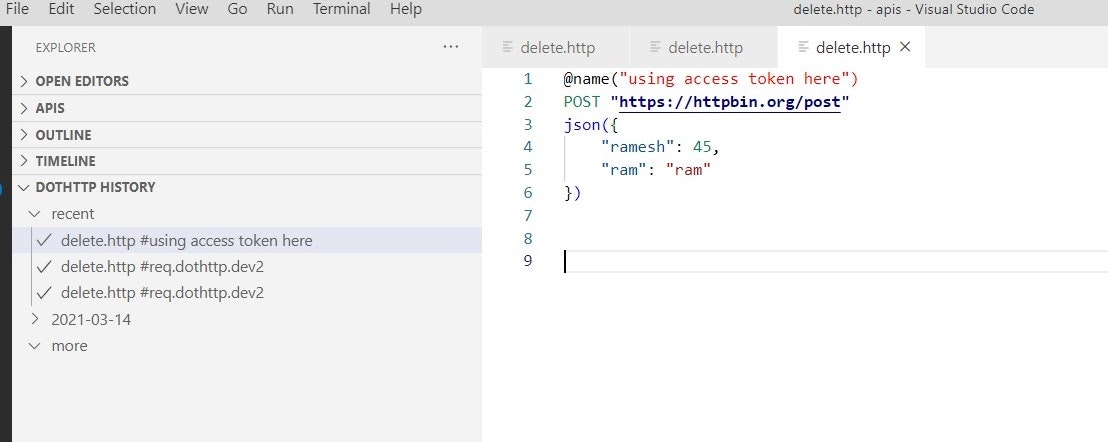
Task: Expand the OUTLINE section
Action: coord(247,135)
